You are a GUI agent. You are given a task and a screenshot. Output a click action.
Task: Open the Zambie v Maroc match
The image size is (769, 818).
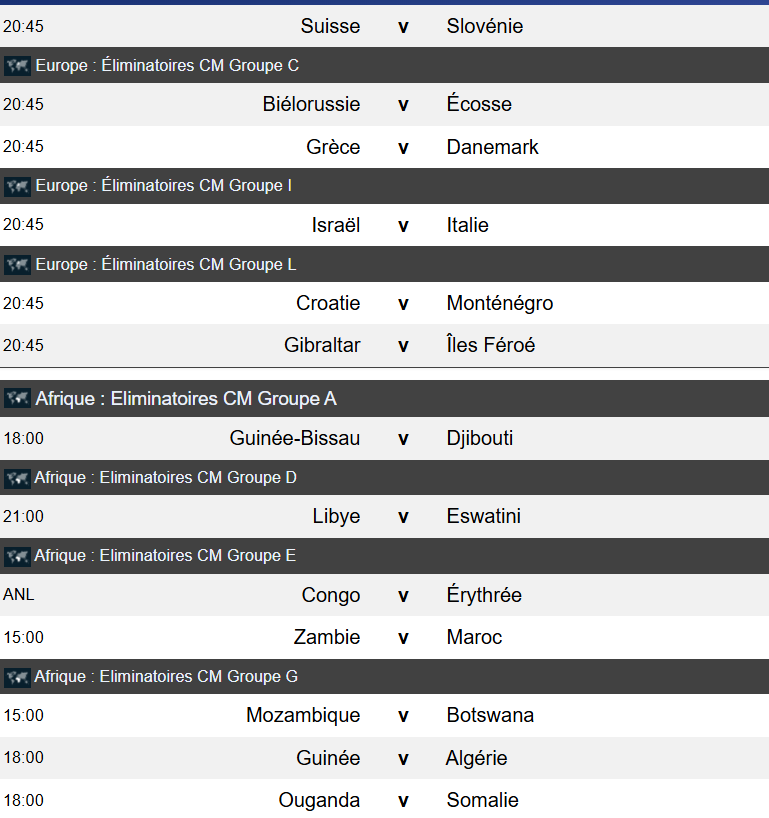[x=403, y=637]
